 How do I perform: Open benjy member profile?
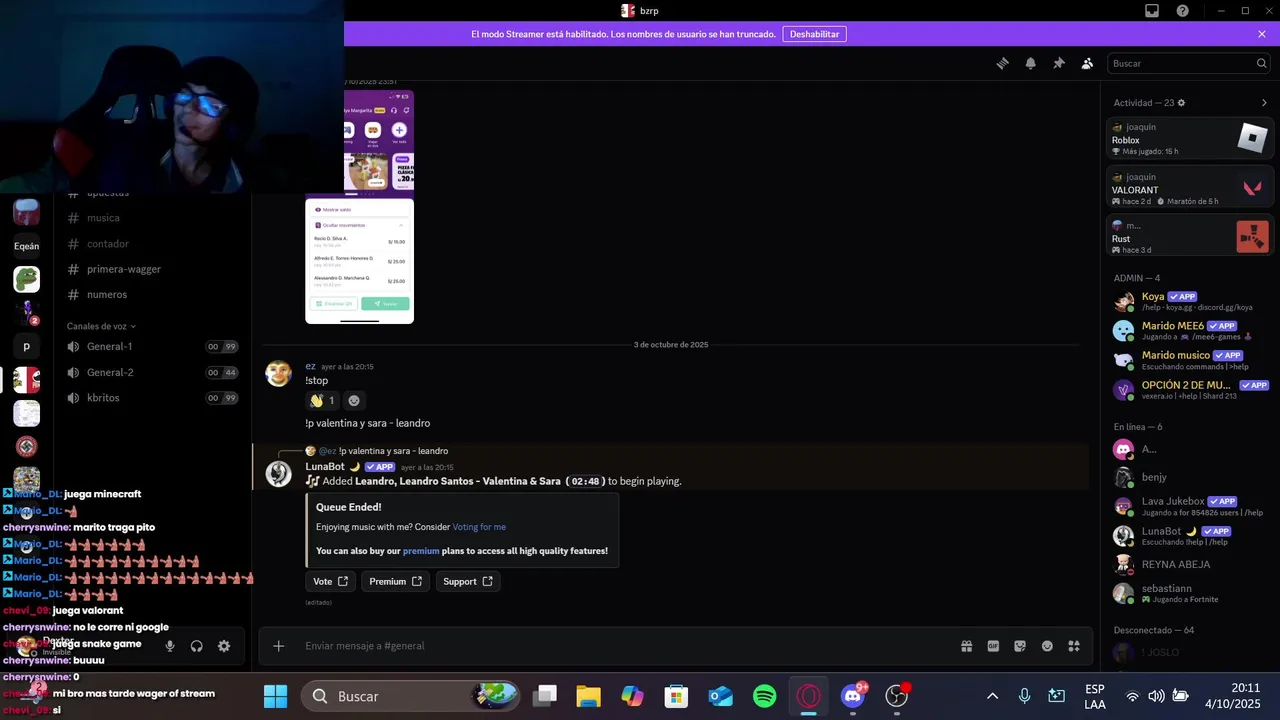[1189, 477]
